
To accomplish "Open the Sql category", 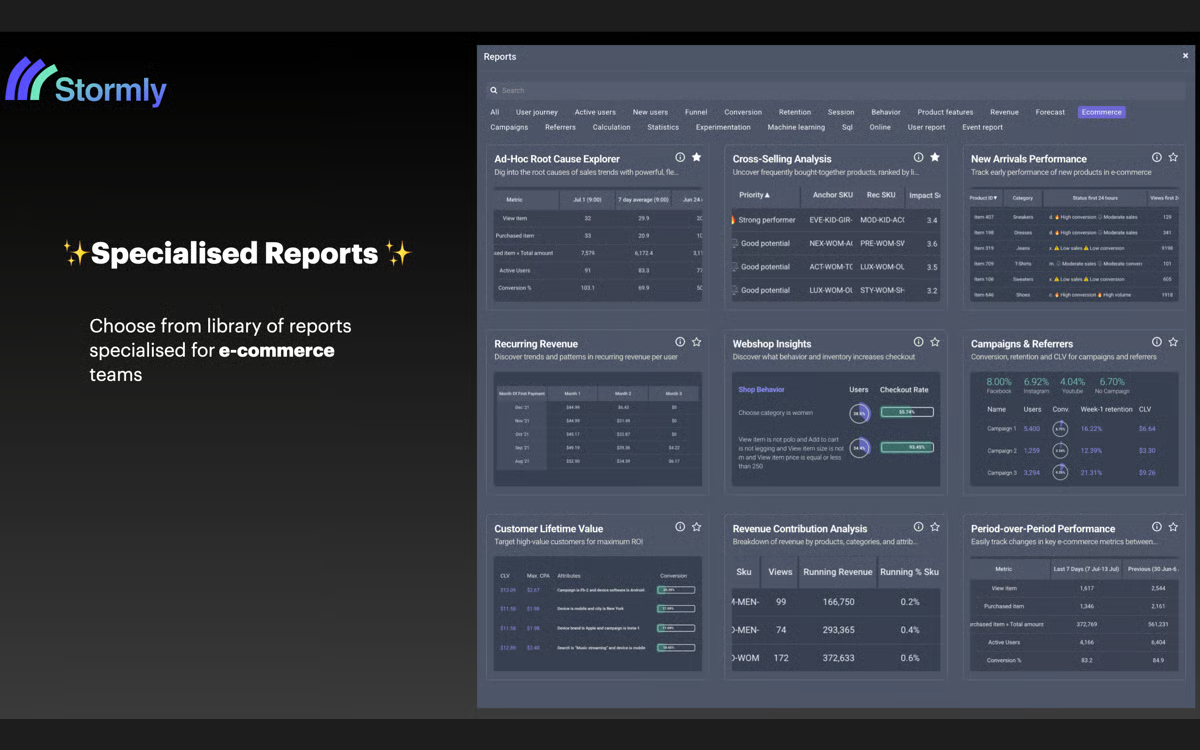I will (x=847, y=127).
